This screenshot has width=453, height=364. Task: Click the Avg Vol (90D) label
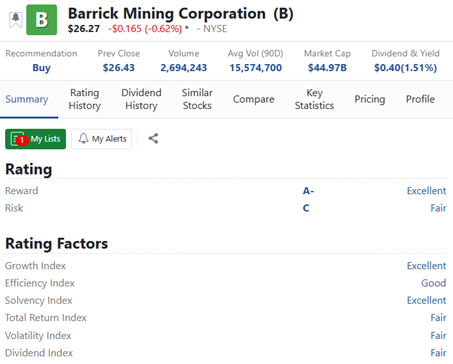click(x=256, y=54)
